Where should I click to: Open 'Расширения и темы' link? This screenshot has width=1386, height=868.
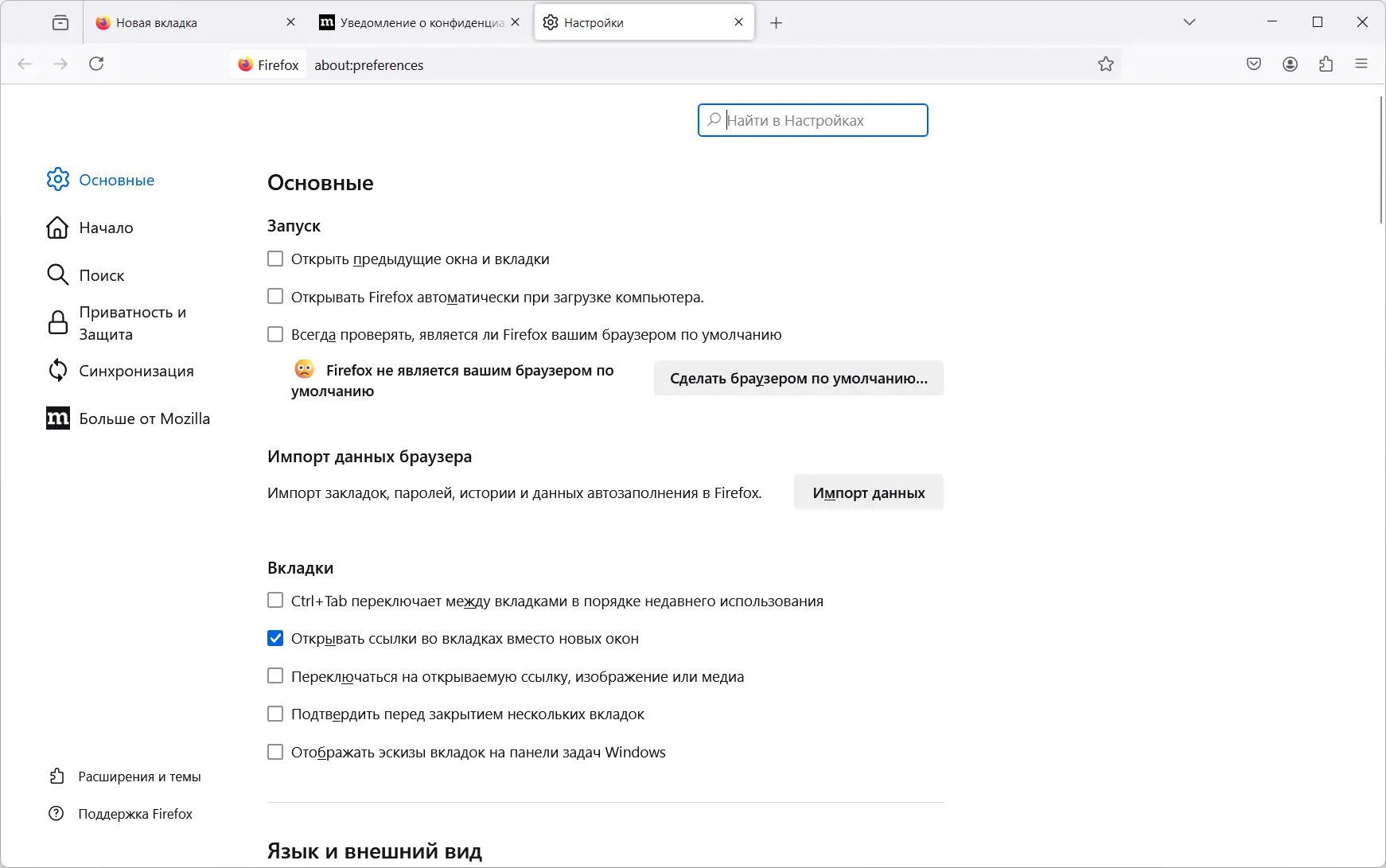click(x=139, y=777)
